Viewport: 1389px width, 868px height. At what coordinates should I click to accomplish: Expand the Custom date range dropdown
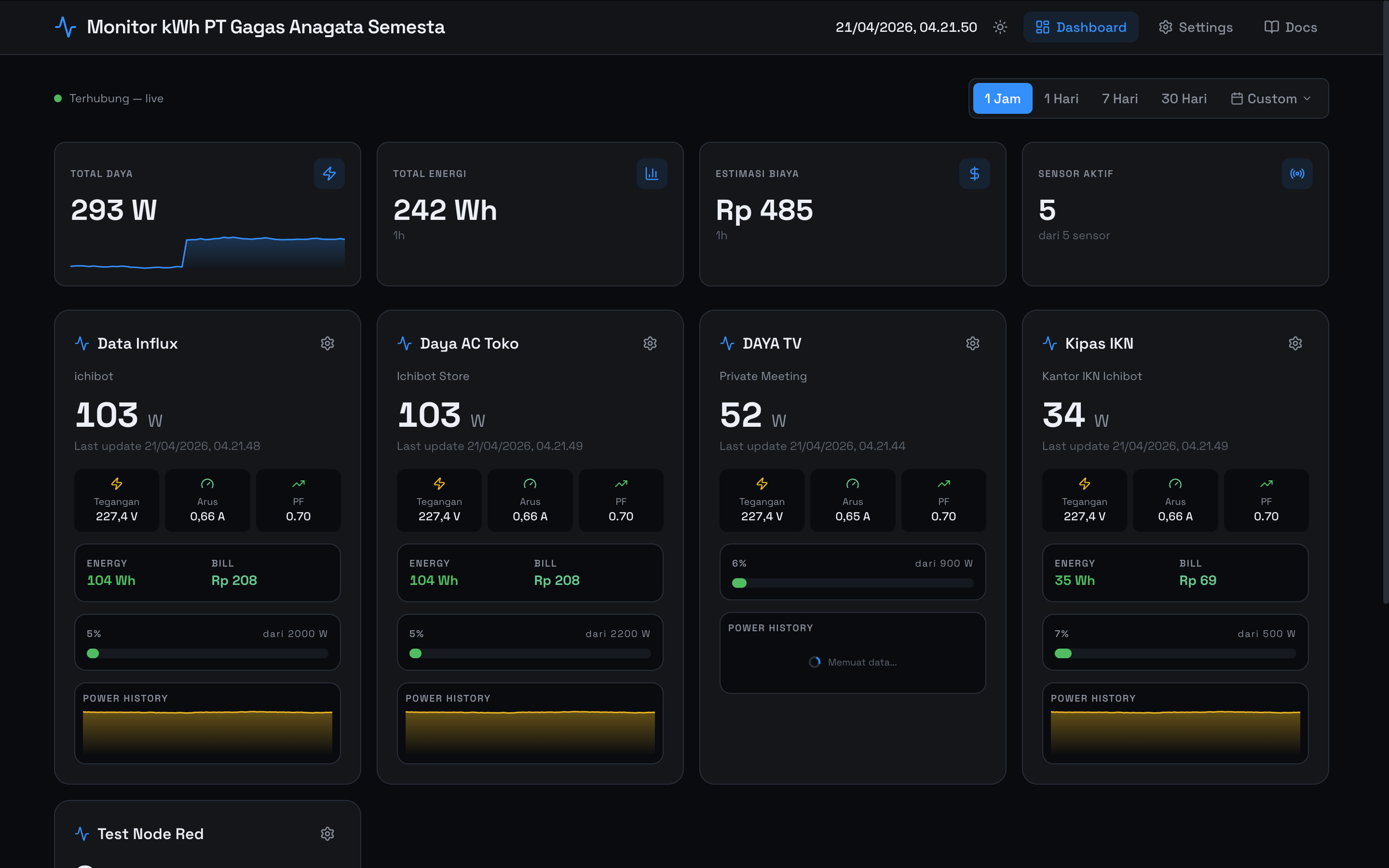(x=1271, y=99)
